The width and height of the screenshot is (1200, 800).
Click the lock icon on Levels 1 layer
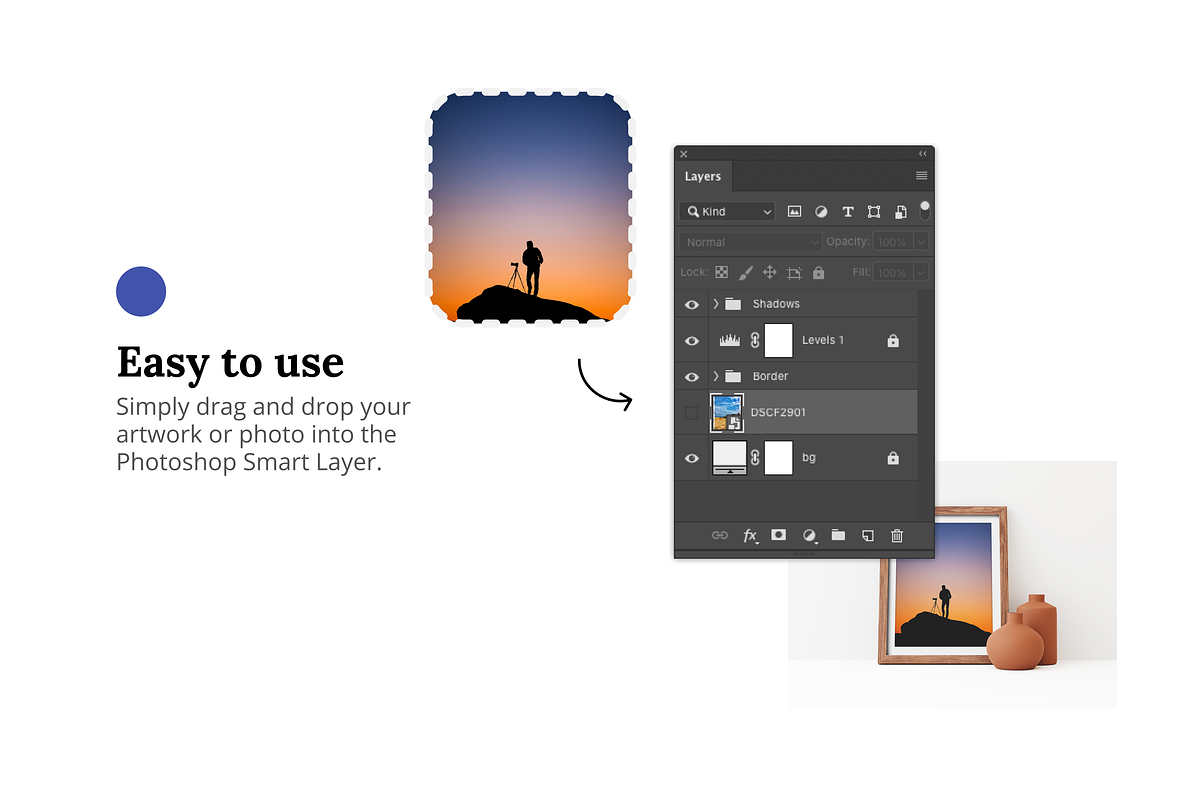click(x=893, y=340)
